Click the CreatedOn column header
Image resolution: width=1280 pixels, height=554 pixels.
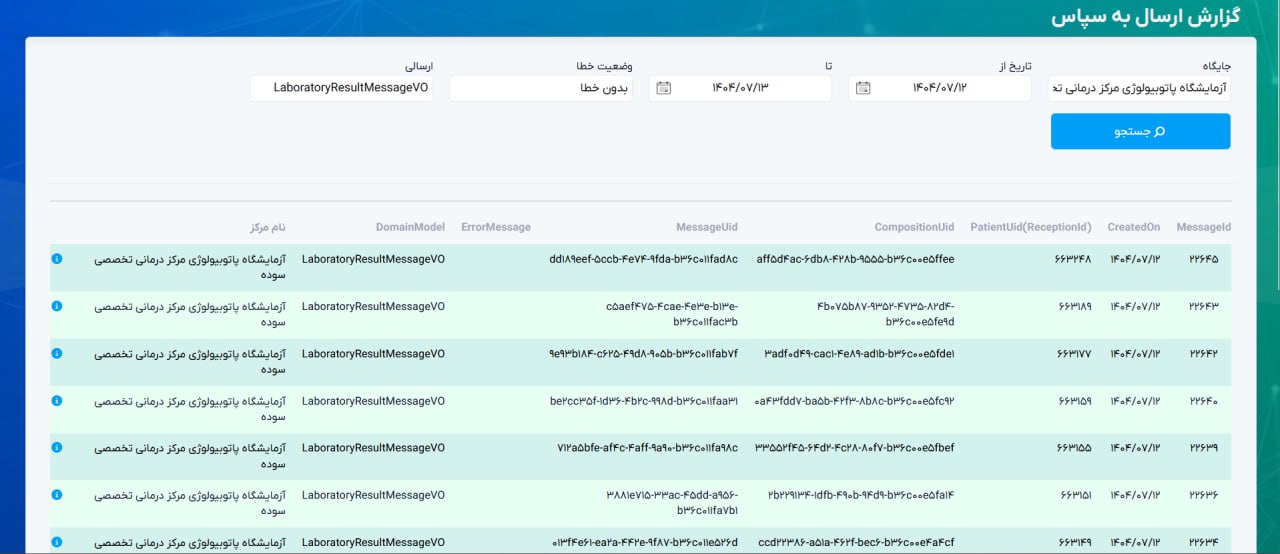pos(1133,227)
